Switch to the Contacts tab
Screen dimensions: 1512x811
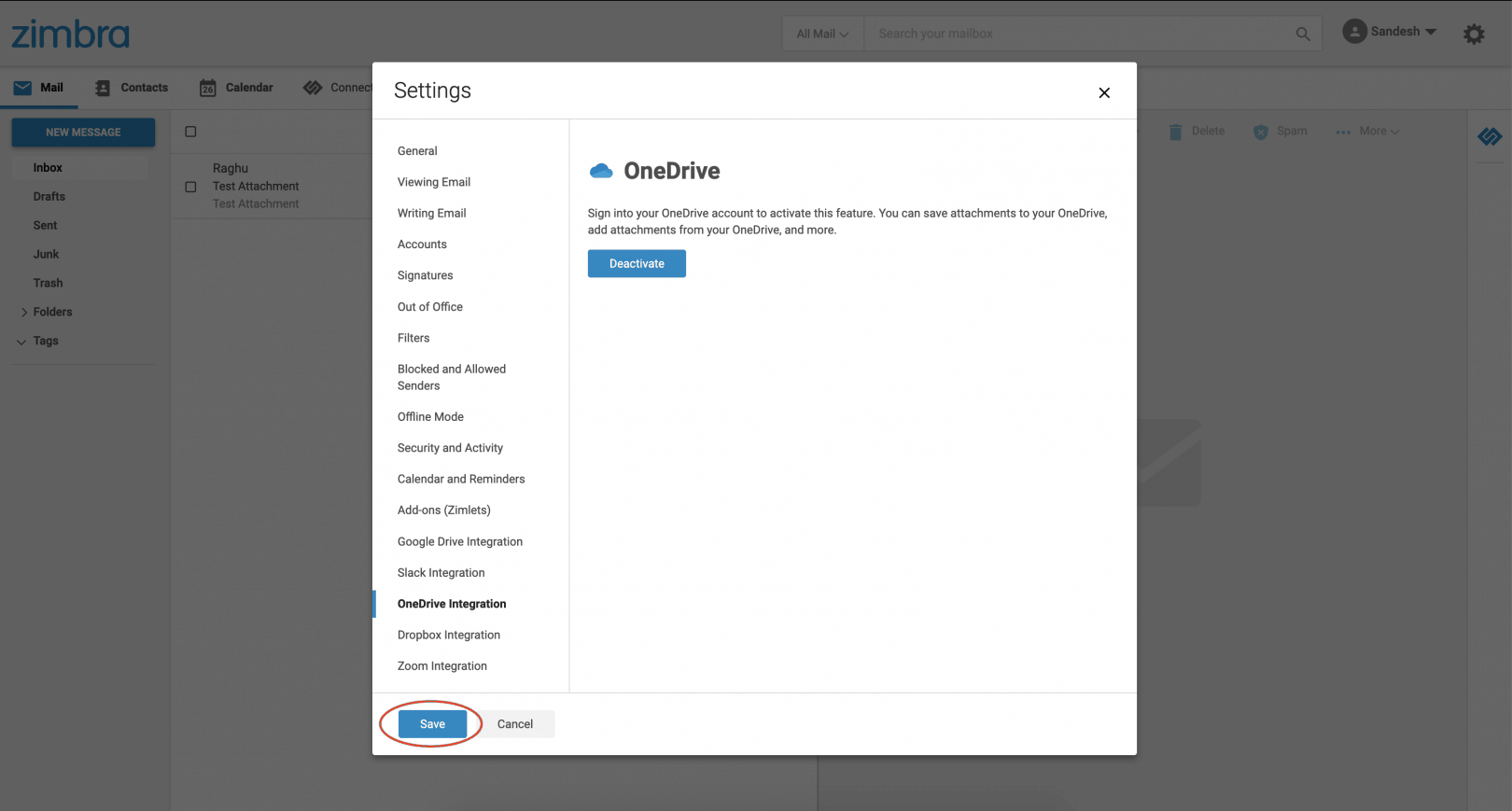(x=132, y=88)
